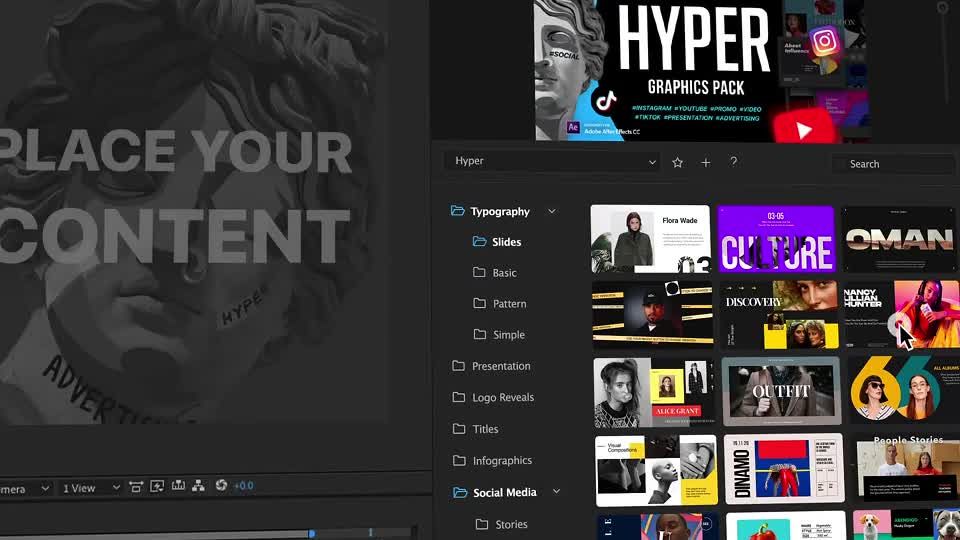Select the purple CULTURE slide thumbnail
Viewport: 960px width, 540px height.
tap(776, 239)
